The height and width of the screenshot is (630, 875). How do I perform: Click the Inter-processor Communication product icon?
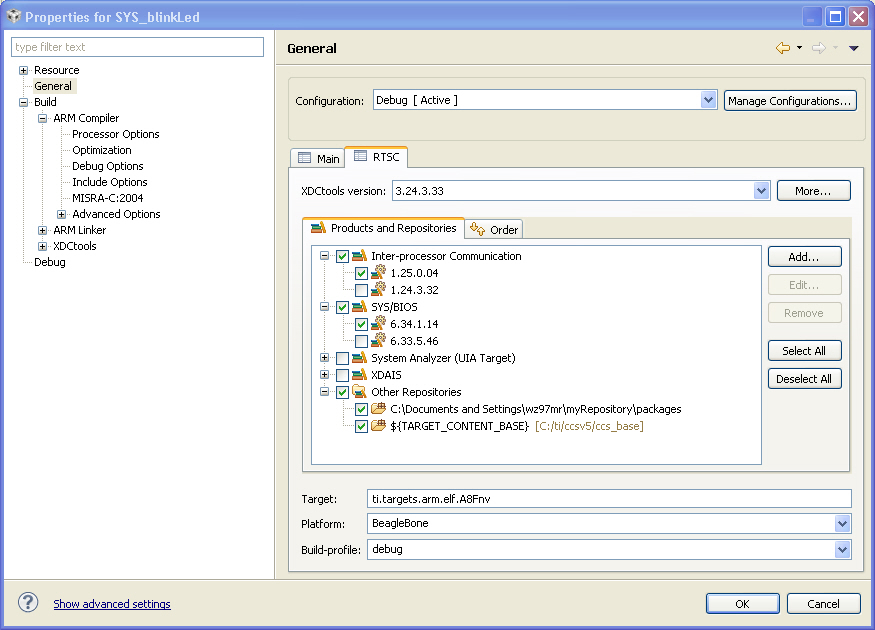click(359, 256)
